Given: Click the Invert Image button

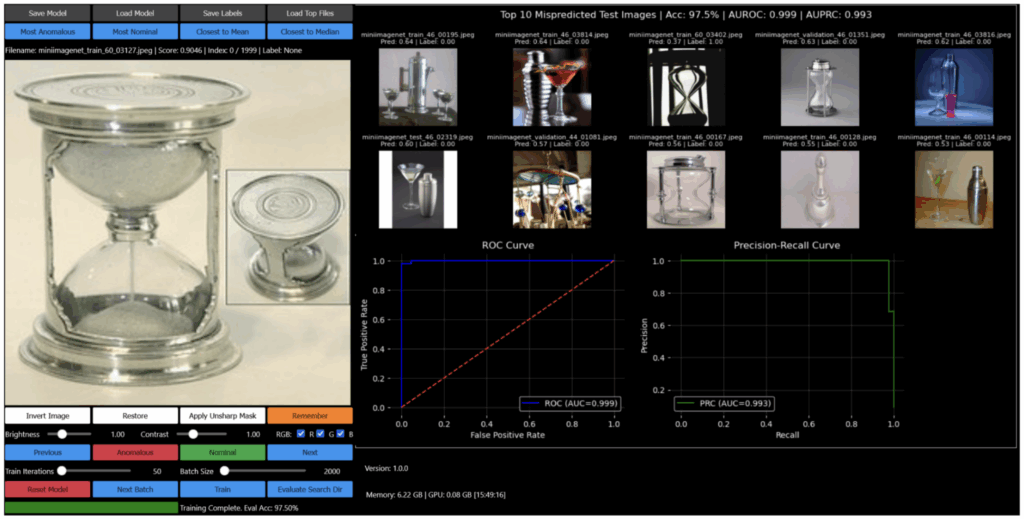Looking at the screenshot, I should (x=47, y=416).
